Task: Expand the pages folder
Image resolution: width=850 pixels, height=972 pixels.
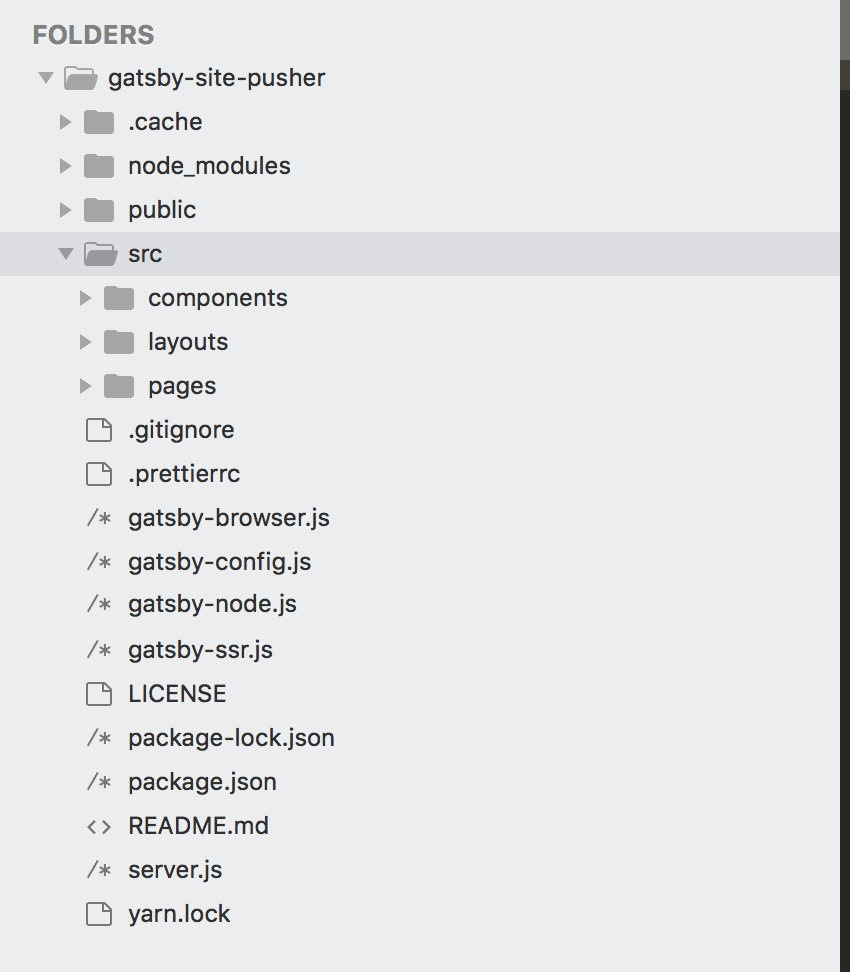Action: [84, 385]
